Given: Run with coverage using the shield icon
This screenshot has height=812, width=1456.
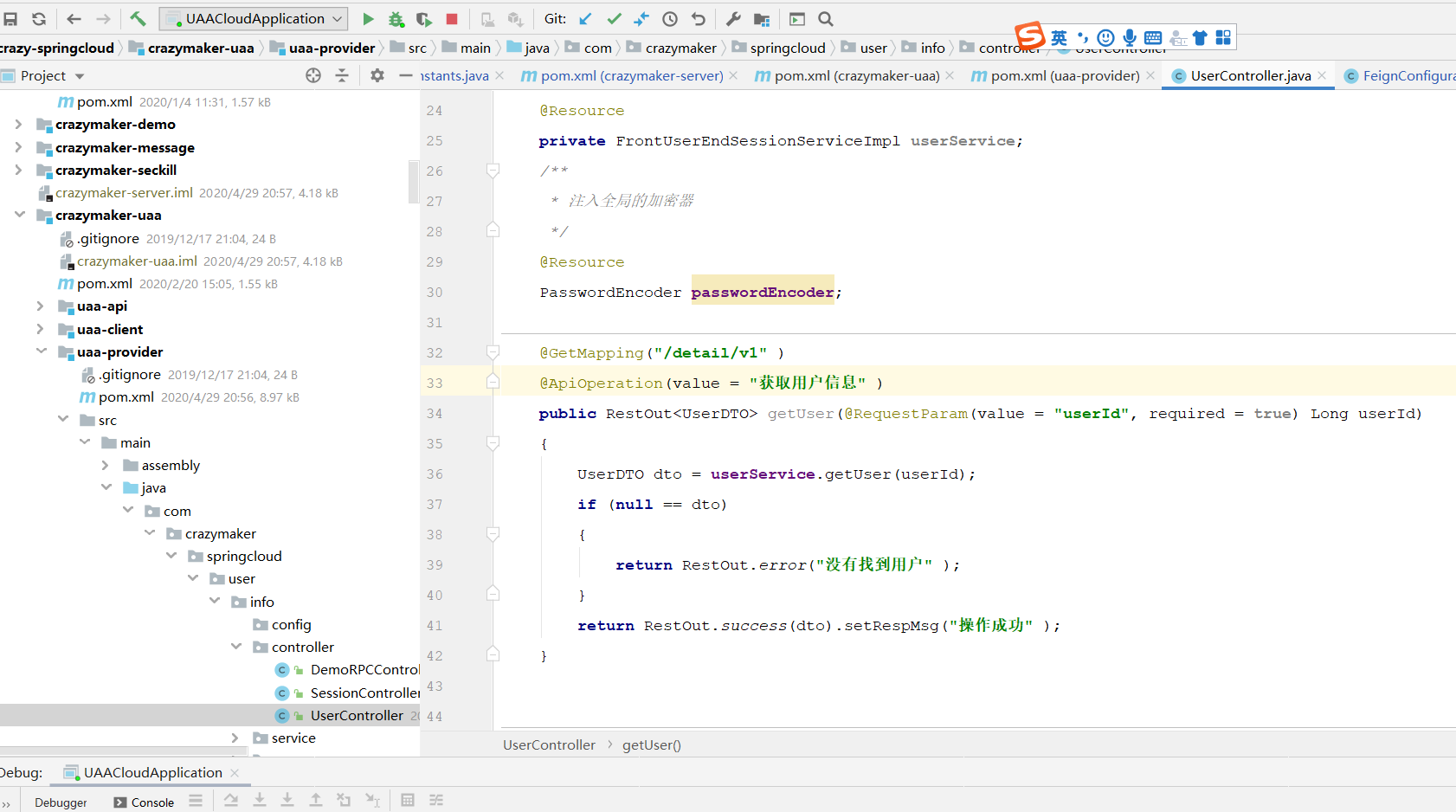Looking at the screenshot, I should 423,19.
